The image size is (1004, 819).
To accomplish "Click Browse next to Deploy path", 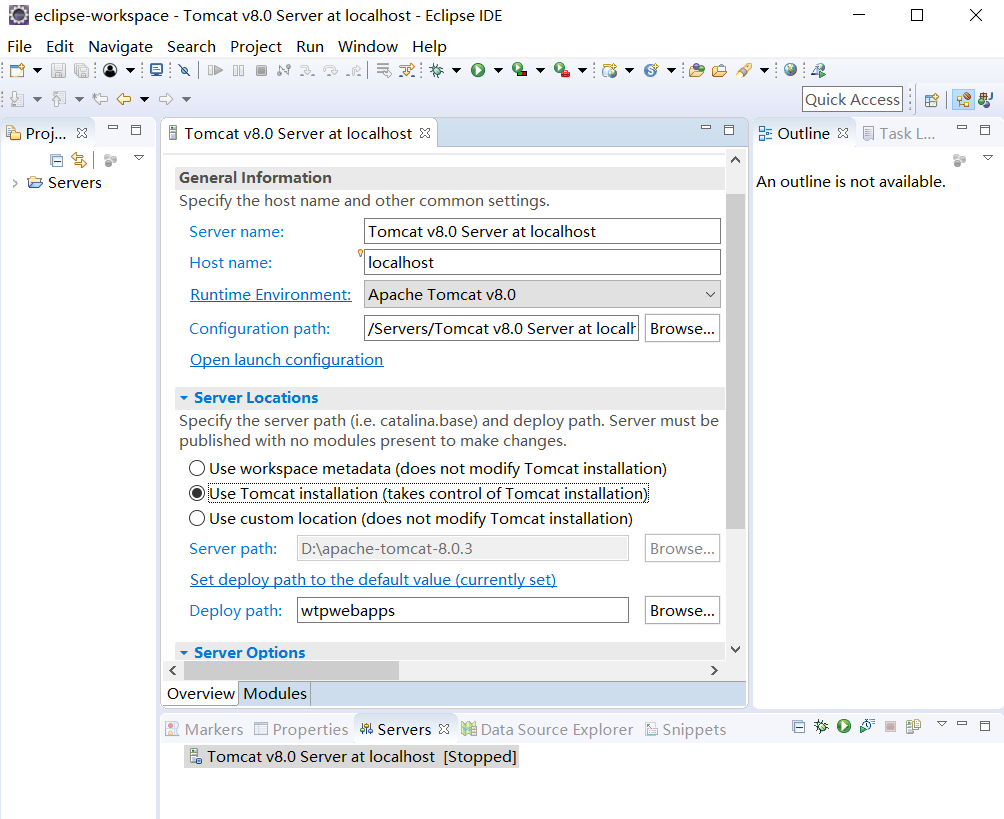I will point(682,611).
